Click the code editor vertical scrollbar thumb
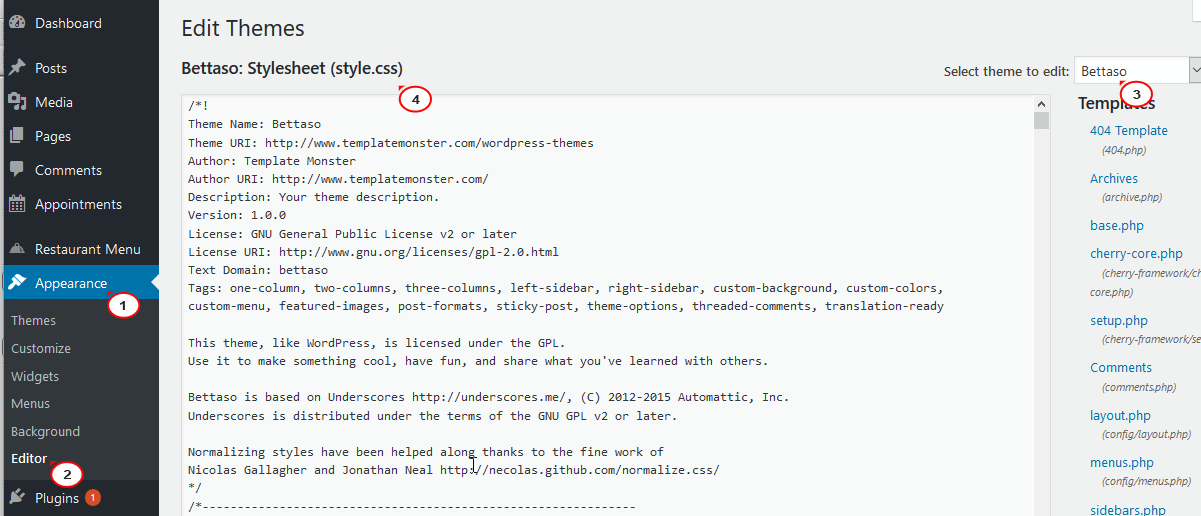 1041,121
